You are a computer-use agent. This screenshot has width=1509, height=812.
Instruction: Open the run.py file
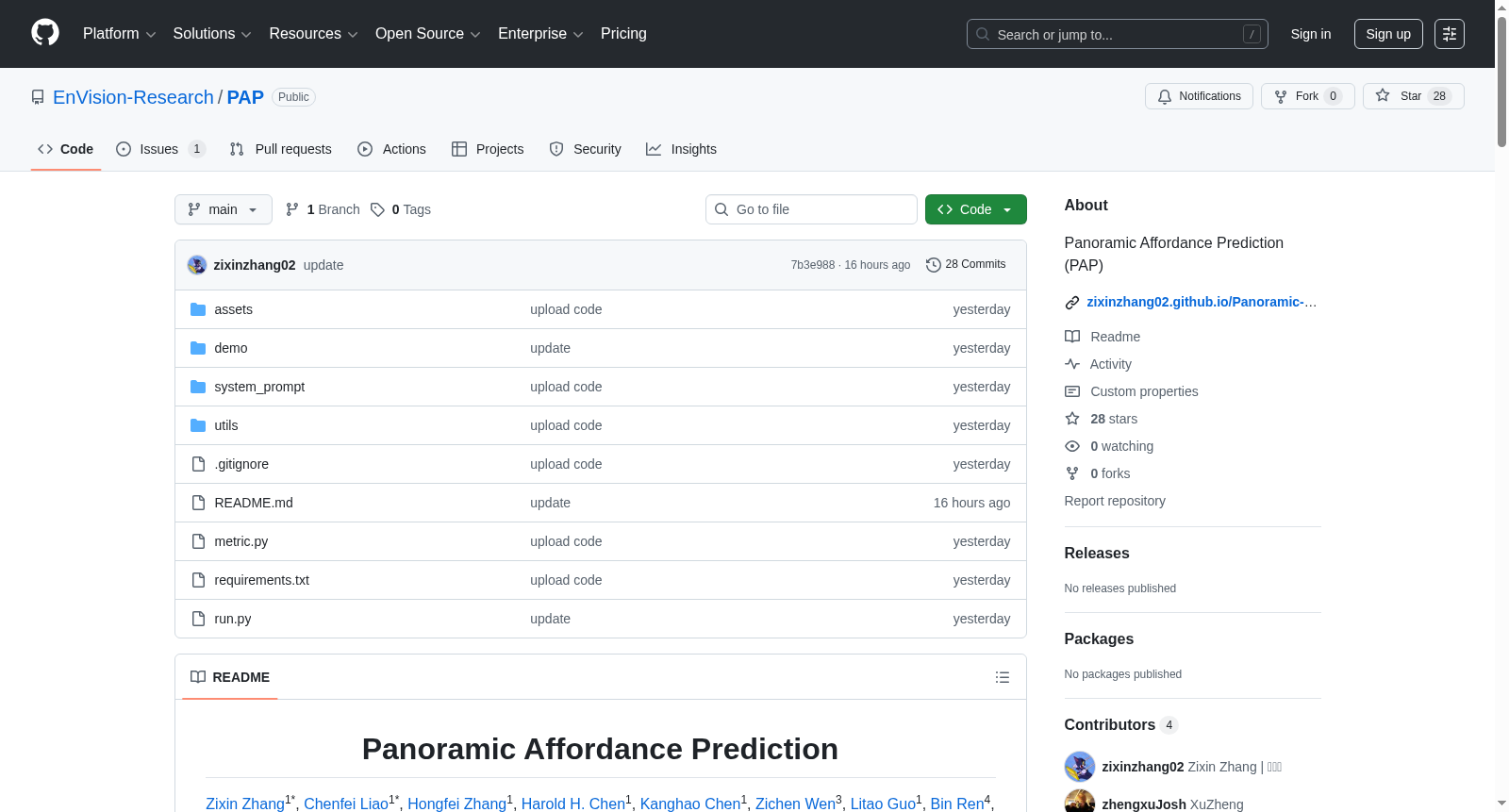[x=233, y=619]
